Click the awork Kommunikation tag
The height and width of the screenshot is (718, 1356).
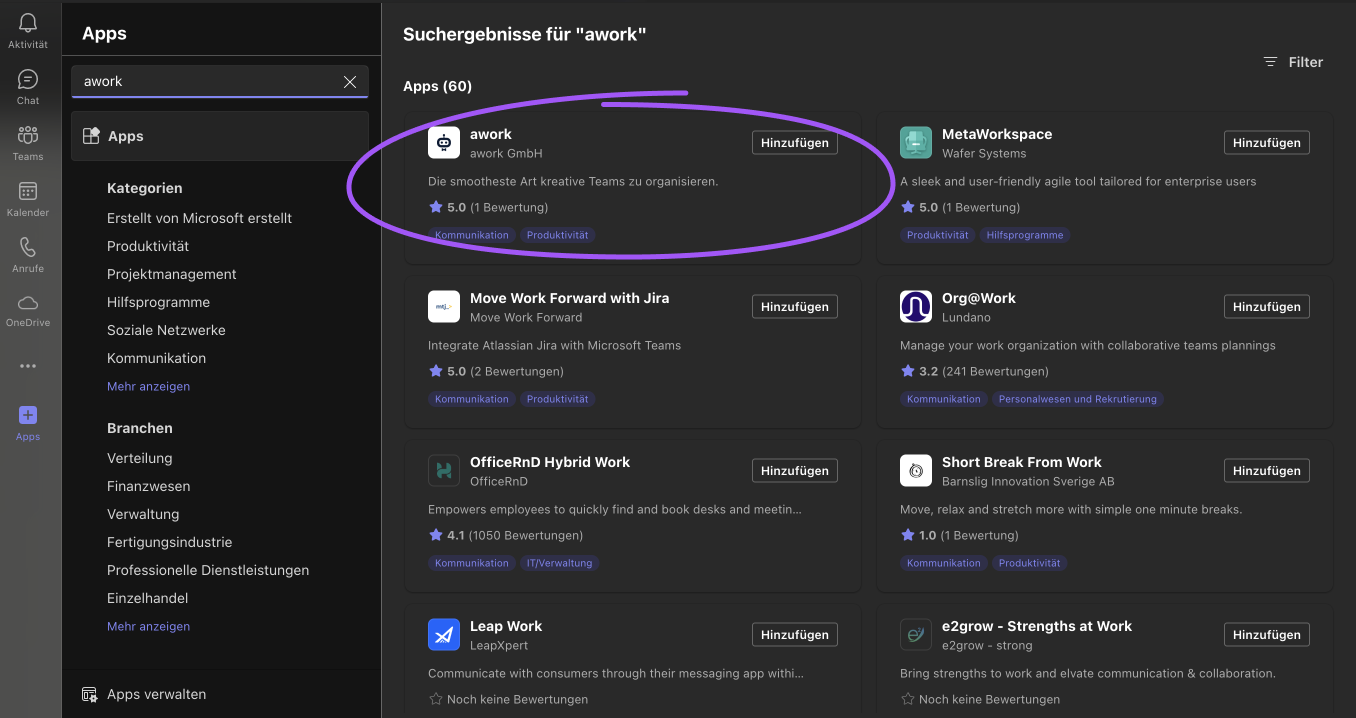(472, 235)
